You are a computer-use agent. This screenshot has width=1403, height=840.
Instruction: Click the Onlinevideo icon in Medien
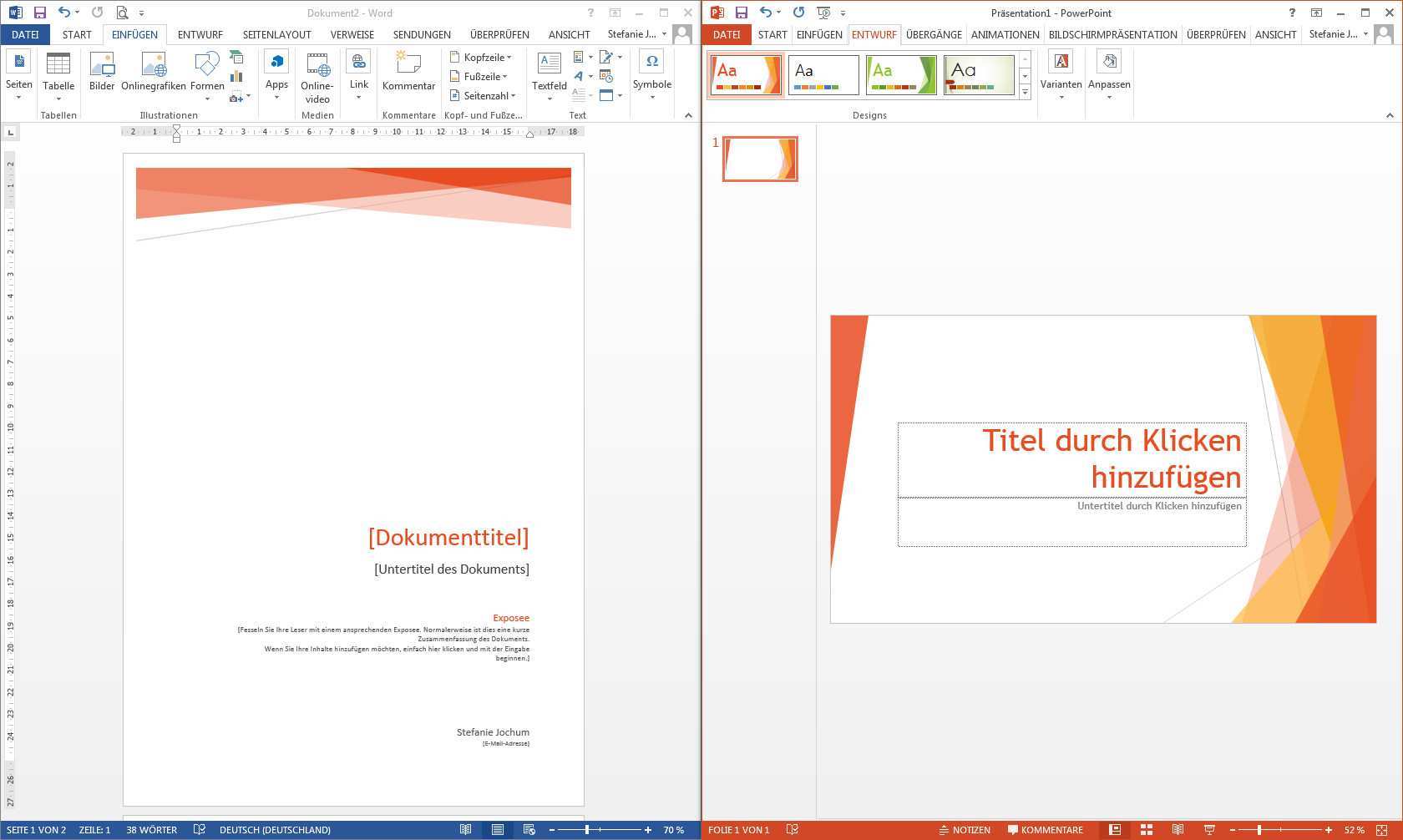(x=317, y=65)
